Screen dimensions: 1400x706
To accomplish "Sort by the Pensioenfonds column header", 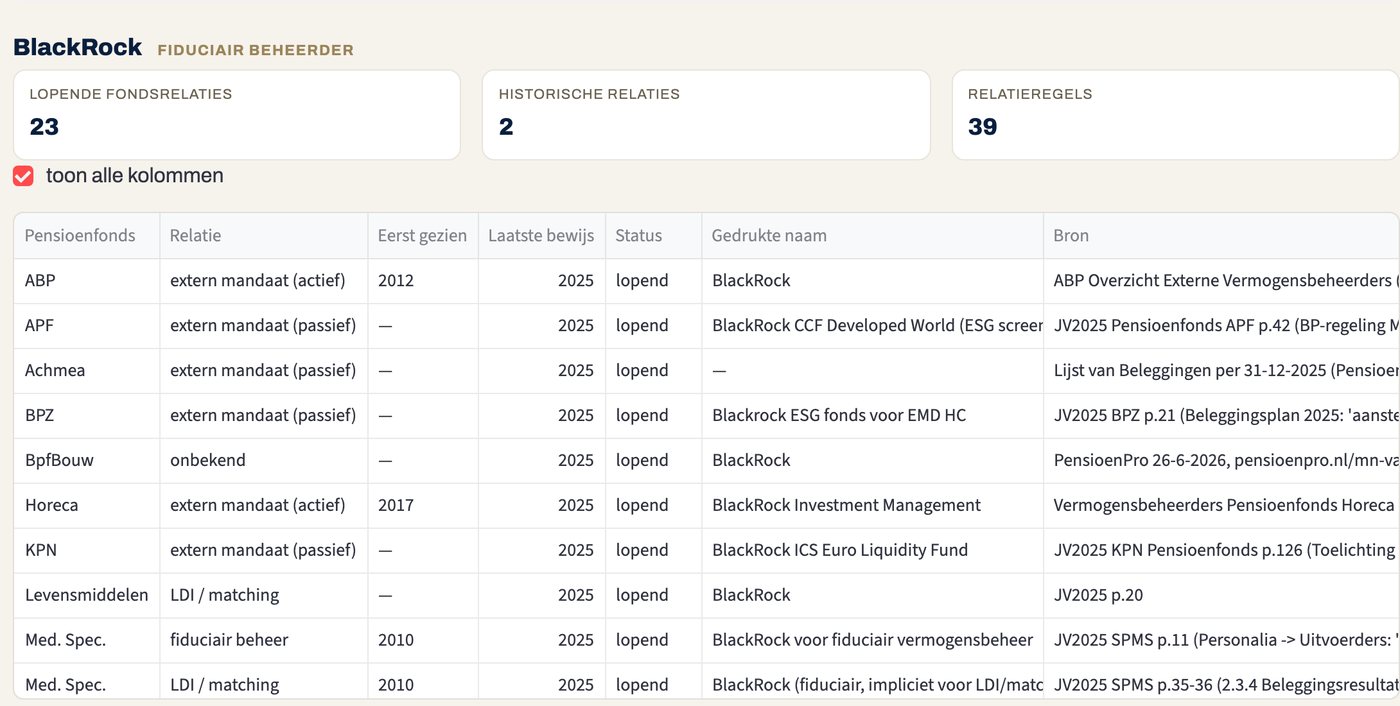I will click(87, 236).
